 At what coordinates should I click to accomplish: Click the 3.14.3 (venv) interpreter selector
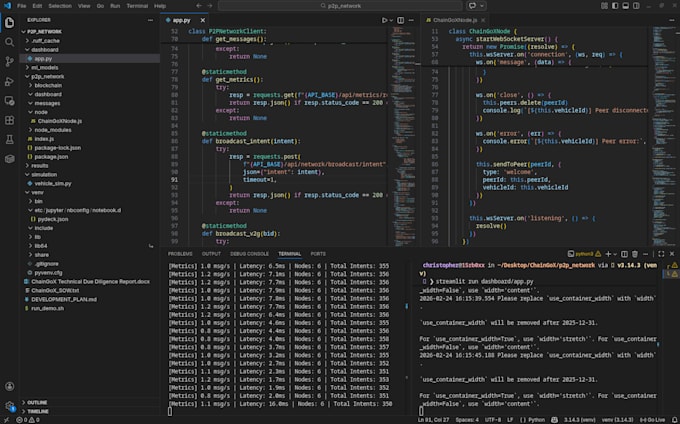point(579,420)
